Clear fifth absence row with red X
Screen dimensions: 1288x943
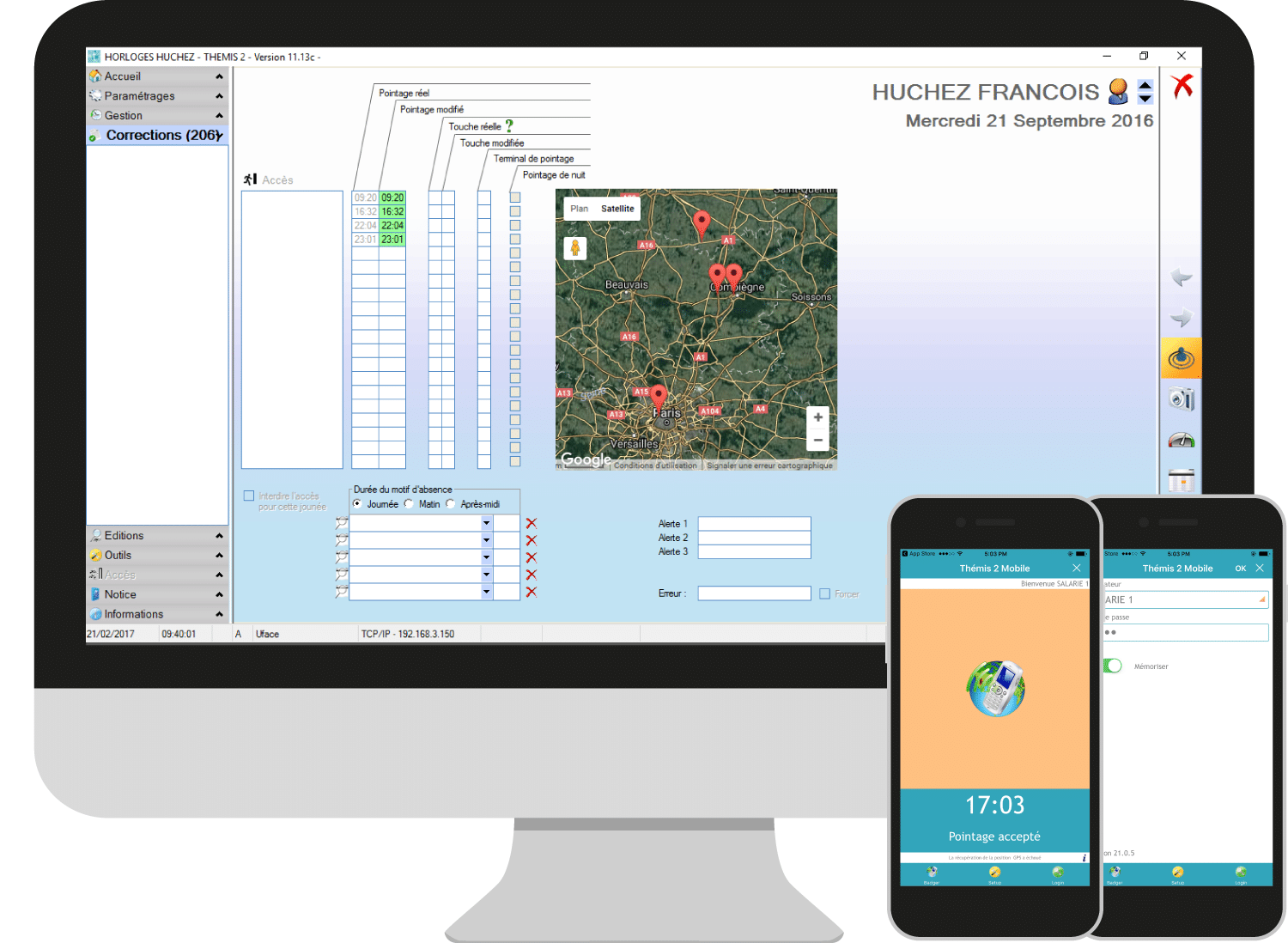532,592
